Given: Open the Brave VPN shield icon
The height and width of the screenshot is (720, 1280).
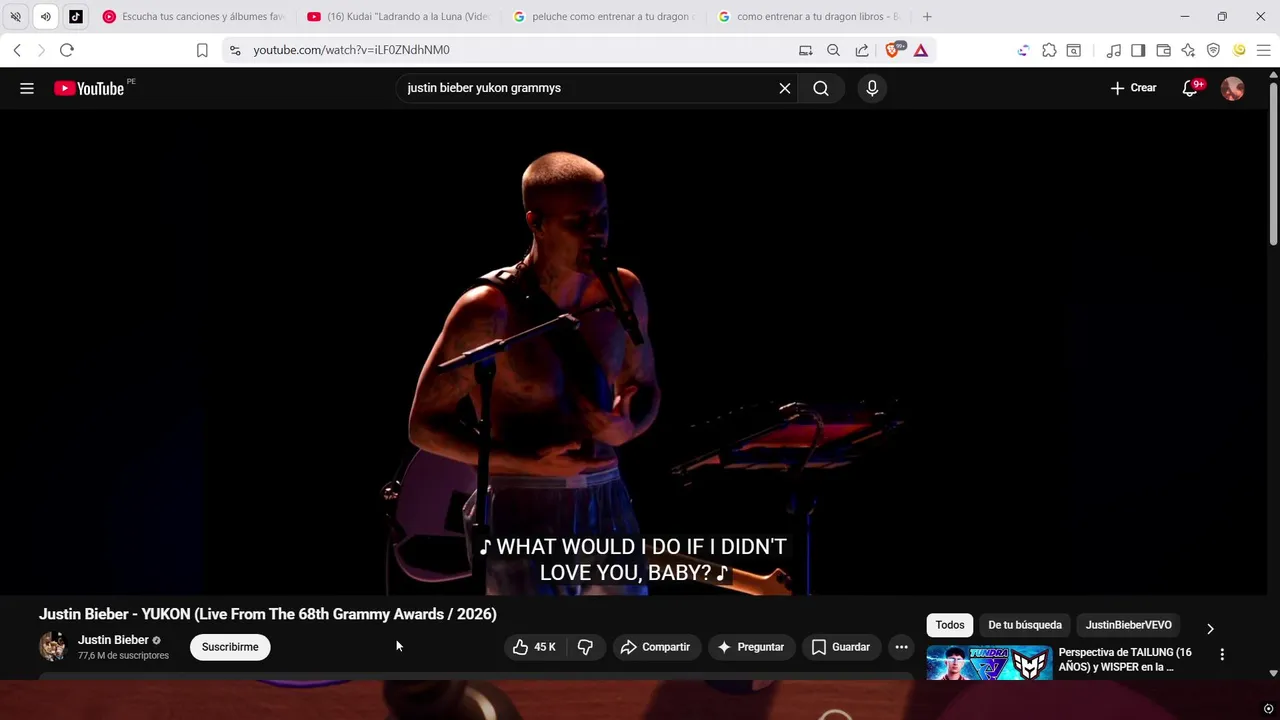Looking at the screenshot, I should tap(1213, 50).
